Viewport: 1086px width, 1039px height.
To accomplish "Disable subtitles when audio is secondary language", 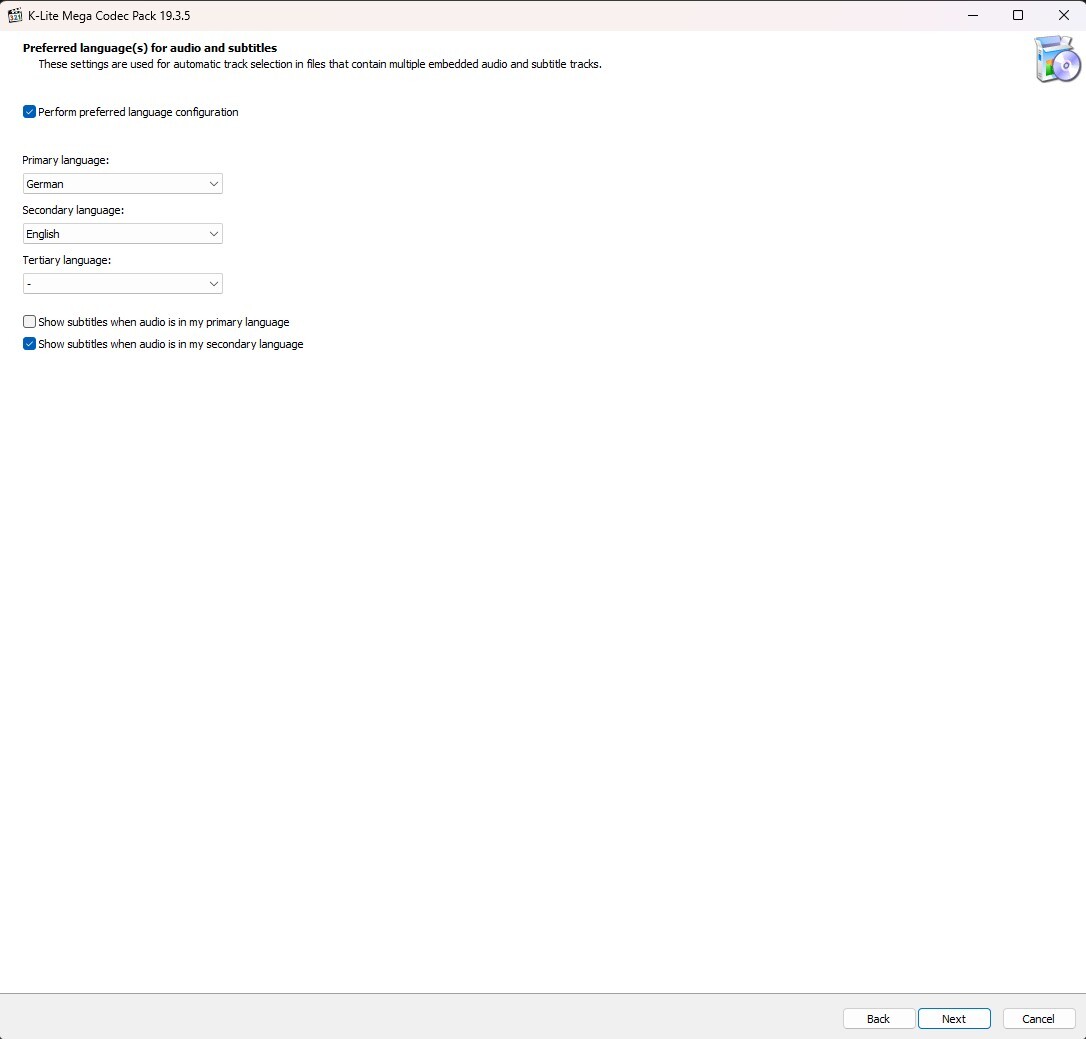I will [29, 344].
